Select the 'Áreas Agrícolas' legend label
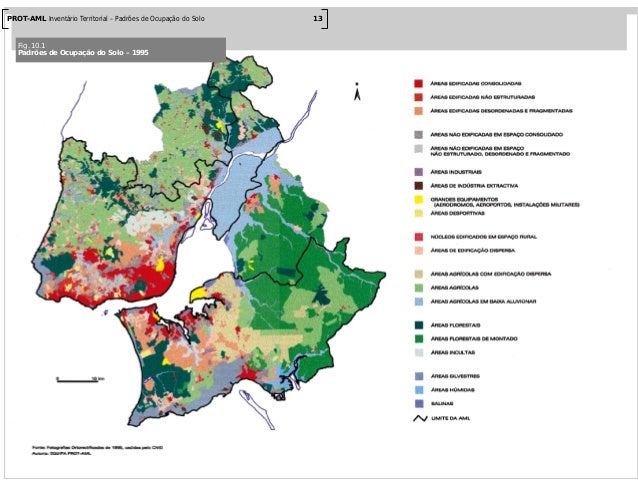The width and height of the screenshot is (638, 487). (454, 288)
